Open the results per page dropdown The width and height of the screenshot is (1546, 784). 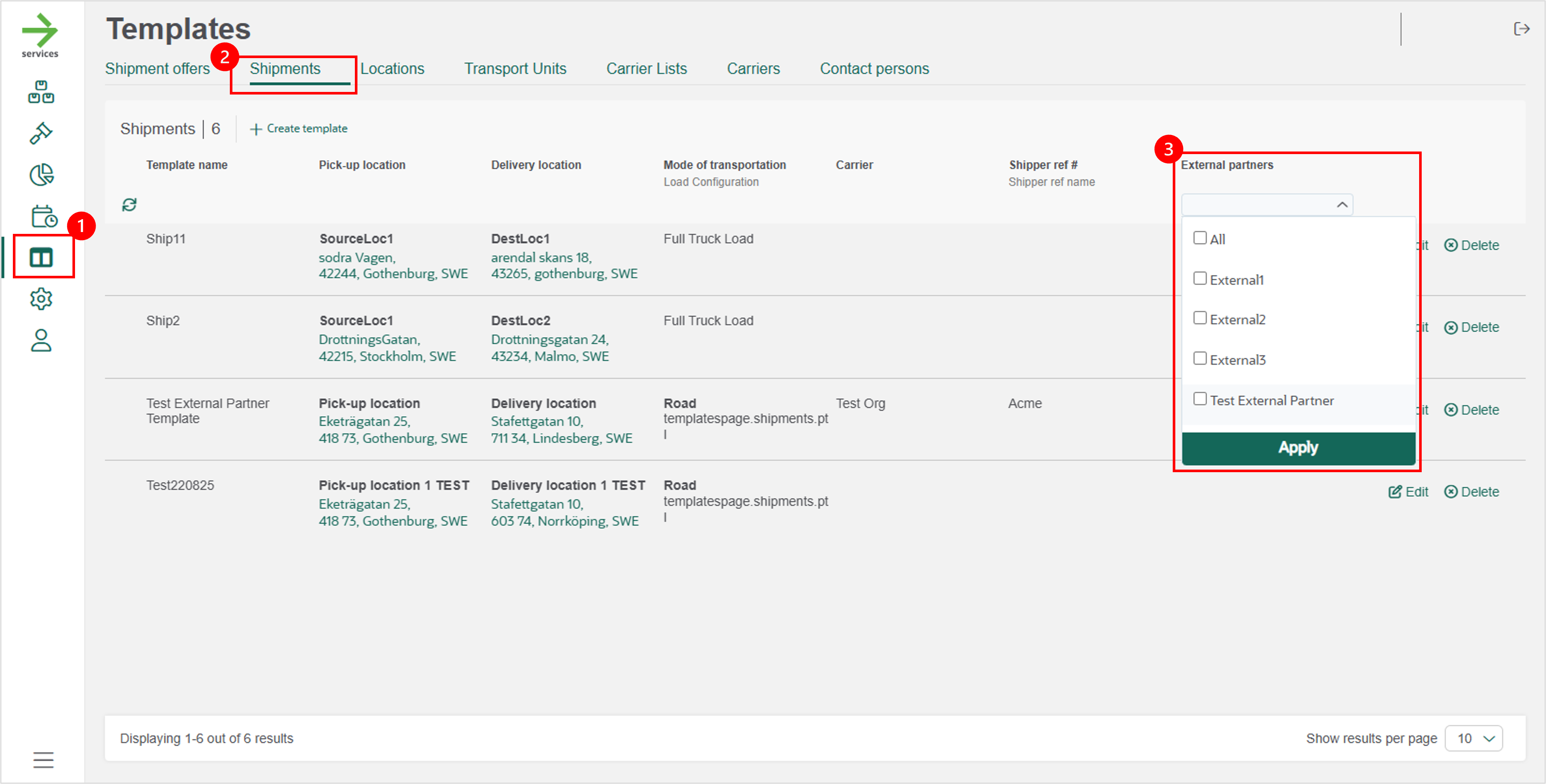coord(1474,738)
